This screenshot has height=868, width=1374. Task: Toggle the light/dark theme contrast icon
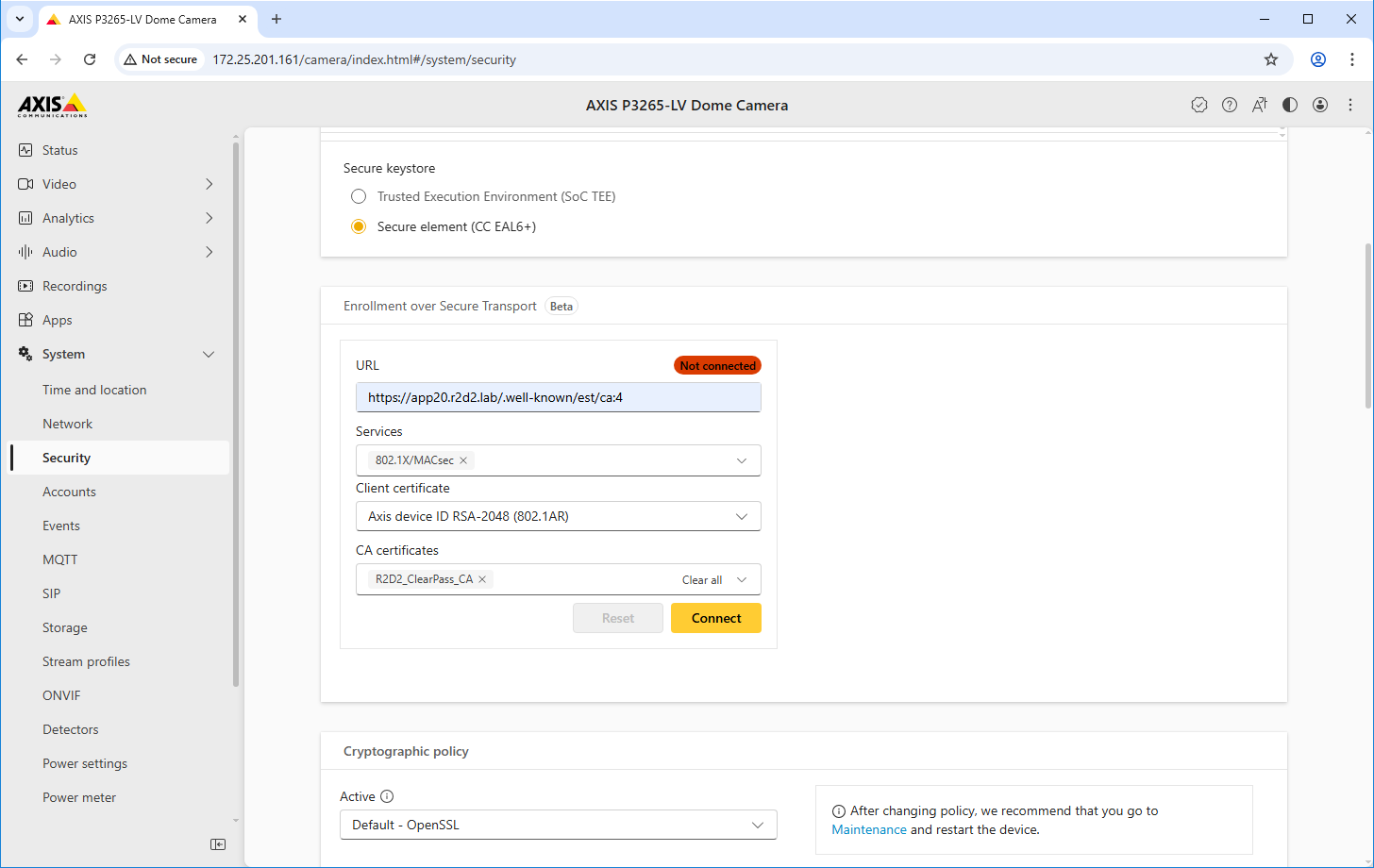(1290, 105)
